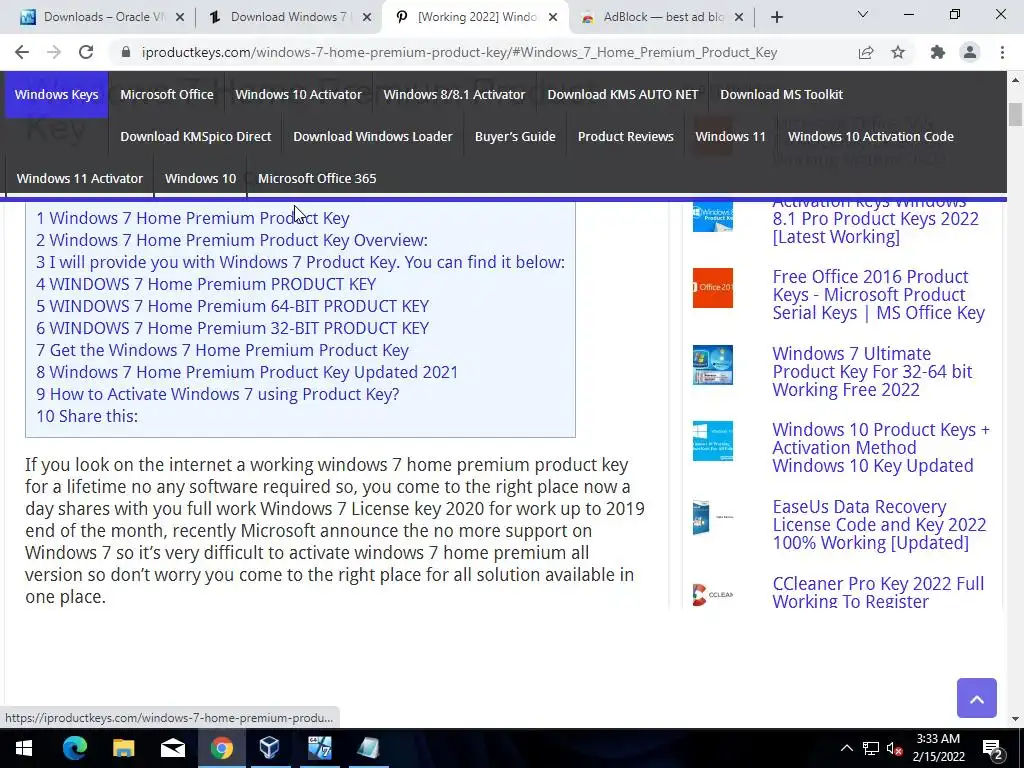Jump to contents item 4 PRODUCT KEY

[206, 284]
